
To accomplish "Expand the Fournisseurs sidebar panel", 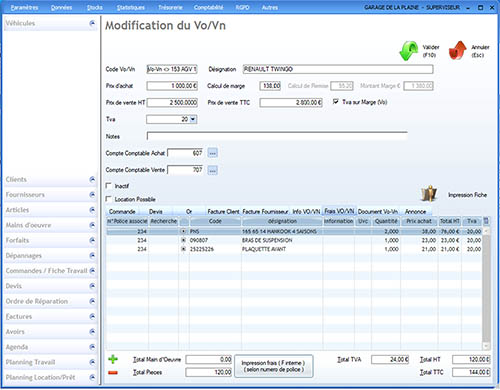I will point(92,195).
